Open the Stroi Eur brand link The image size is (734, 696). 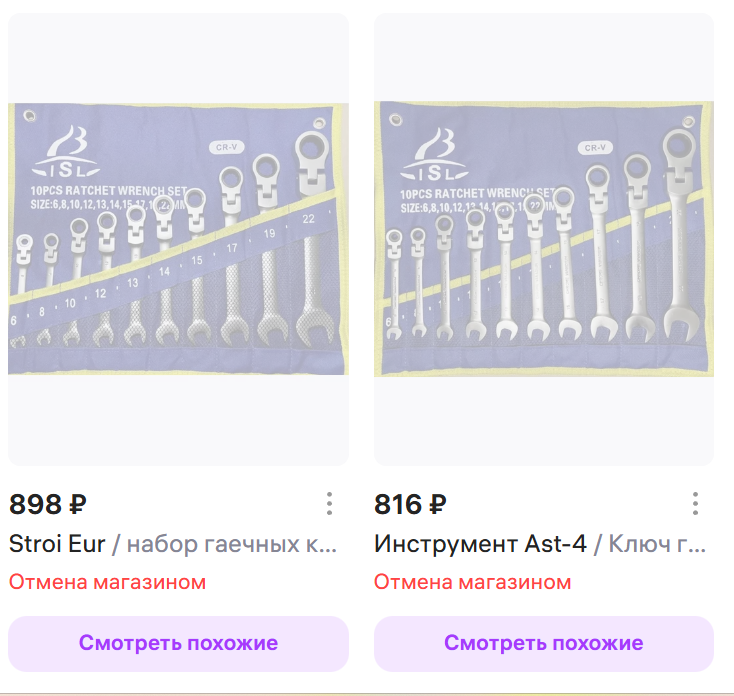57,544
